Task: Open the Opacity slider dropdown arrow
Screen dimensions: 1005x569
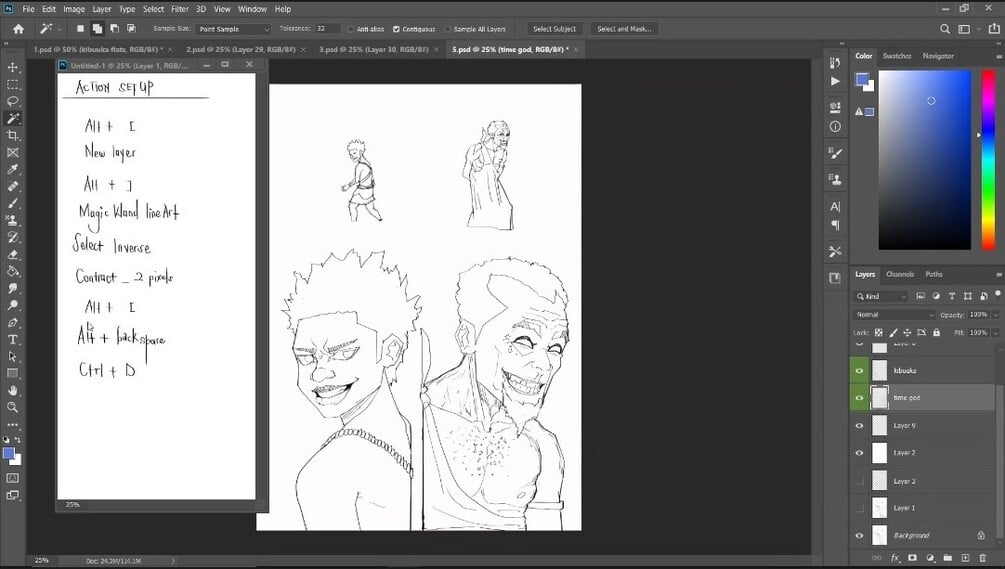Action: (995, 315)
